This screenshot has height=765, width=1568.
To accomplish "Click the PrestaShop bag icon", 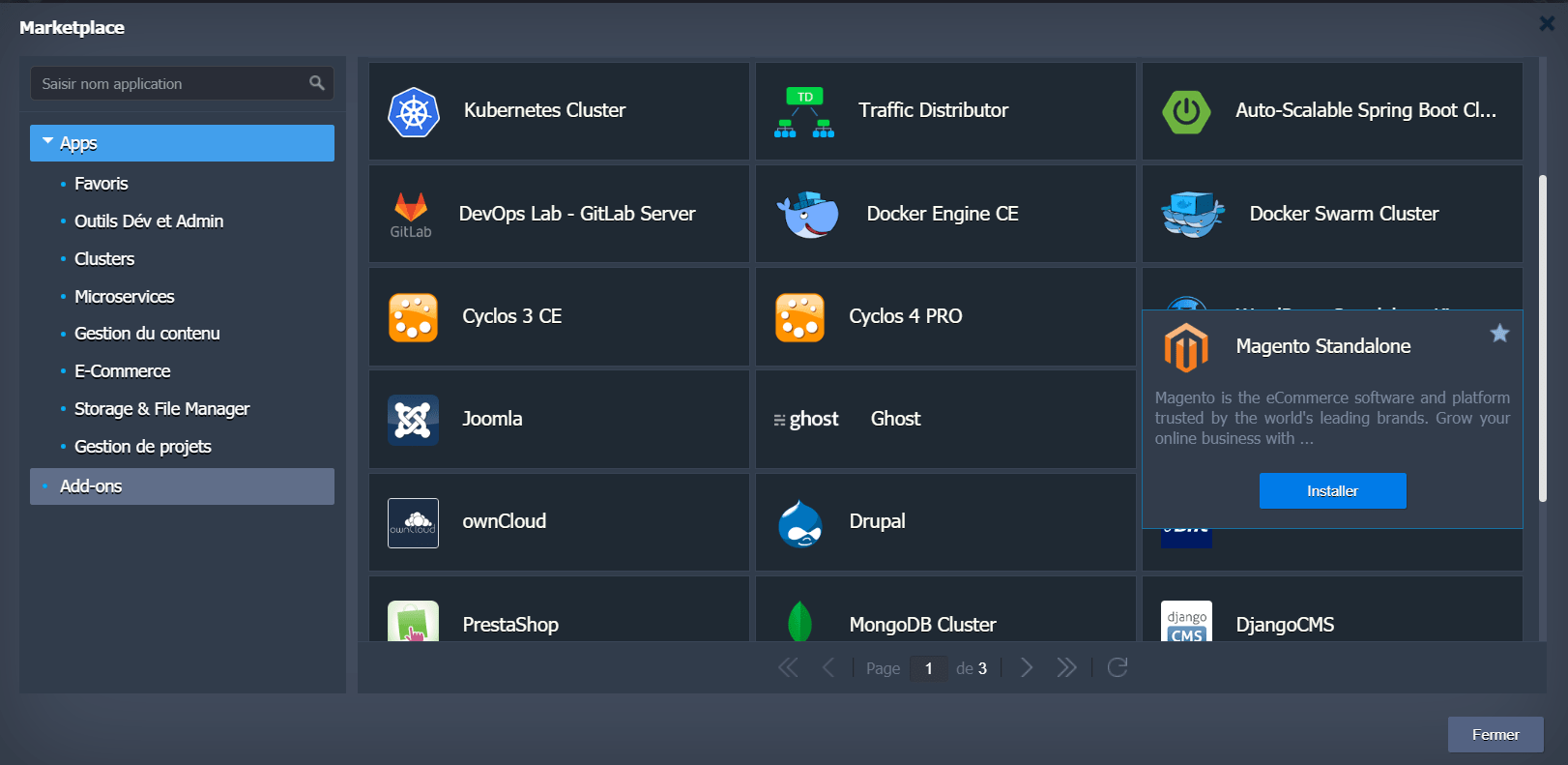I will tap(414, 621).
